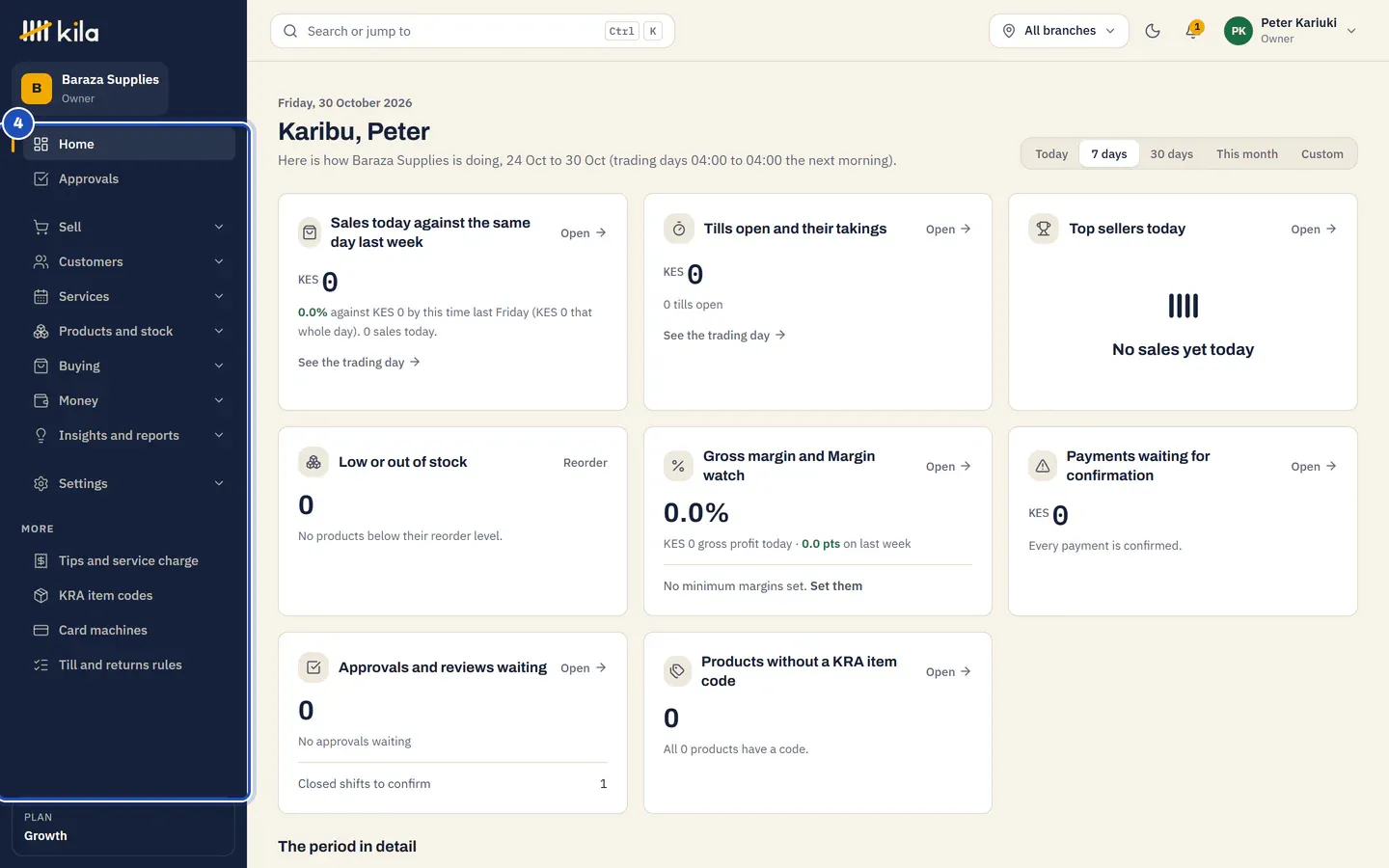Select the Today period tab
1389x868 pixels.
1051,154
